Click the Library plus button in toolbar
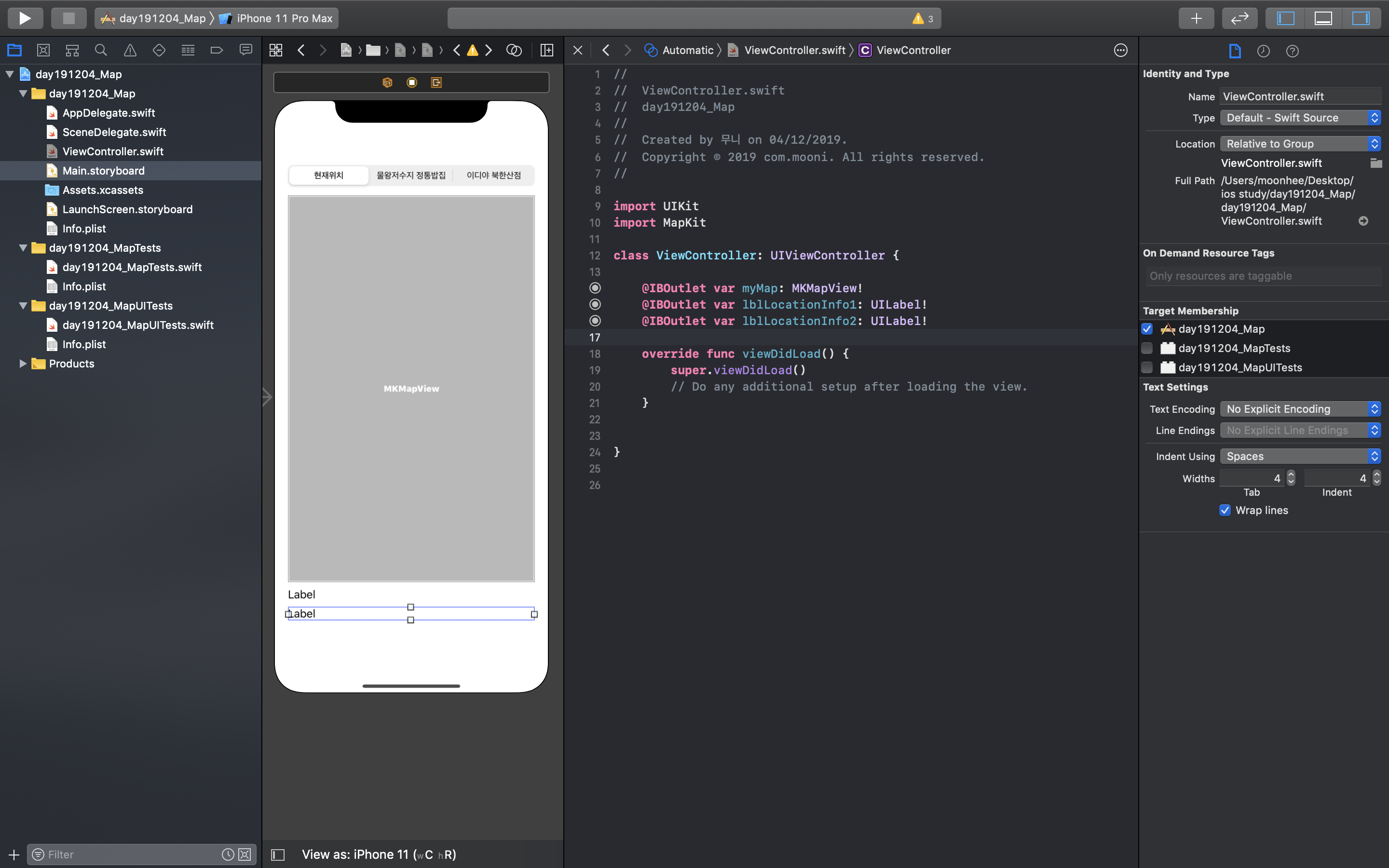 [x=1196, y=18]
